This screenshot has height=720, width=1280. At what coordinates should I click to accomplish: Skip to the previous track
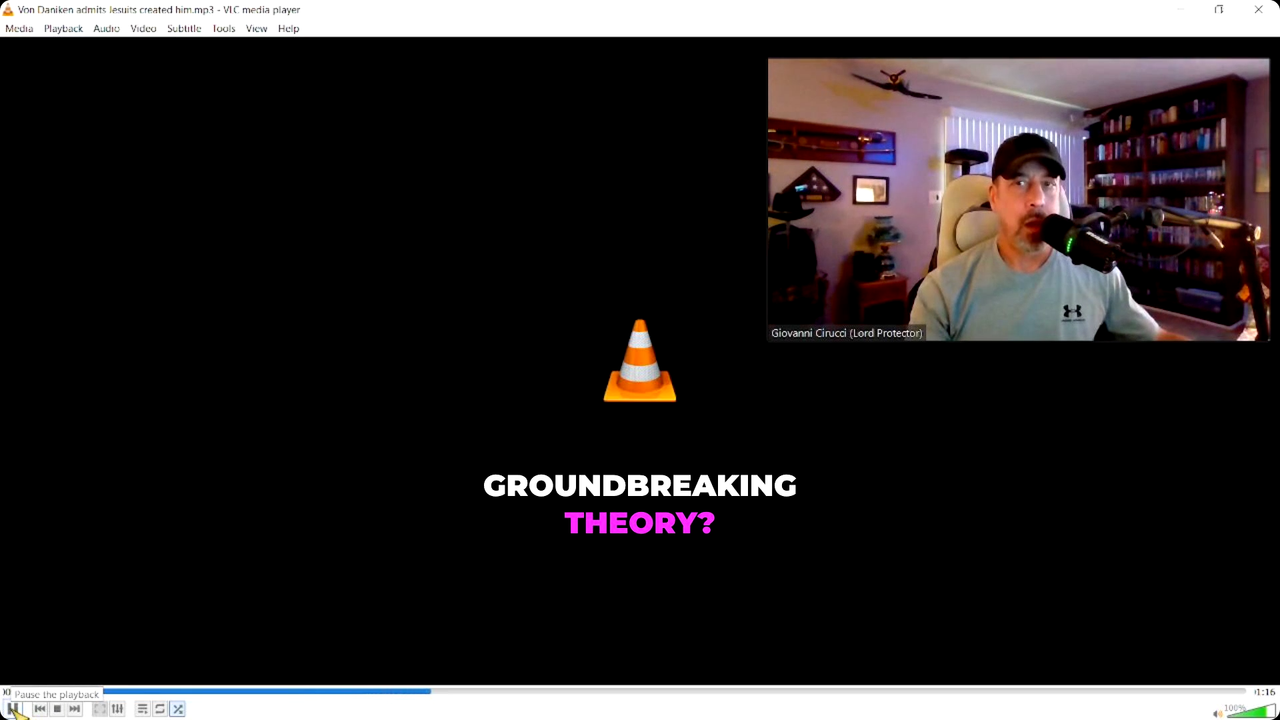(x=40, y=709)
